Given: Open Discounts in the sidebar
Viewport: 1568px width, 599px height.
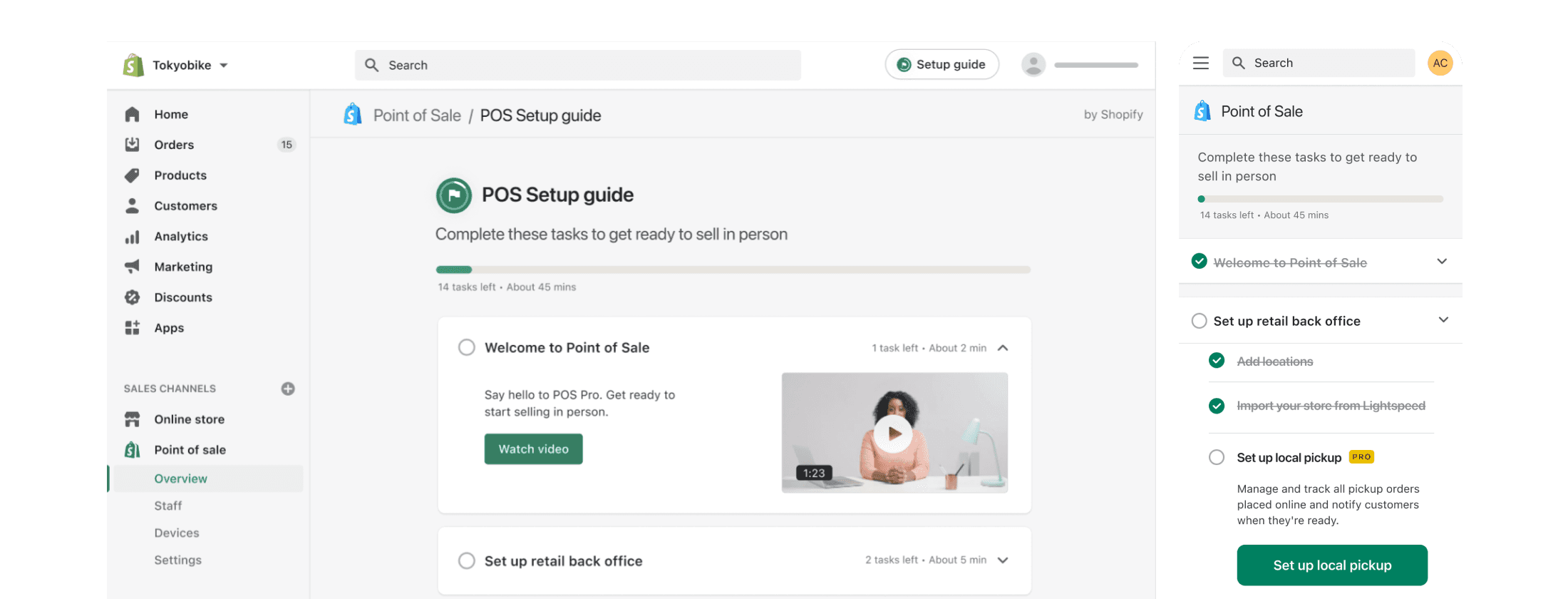Looking at the screenshot, I should coord(183,297).
